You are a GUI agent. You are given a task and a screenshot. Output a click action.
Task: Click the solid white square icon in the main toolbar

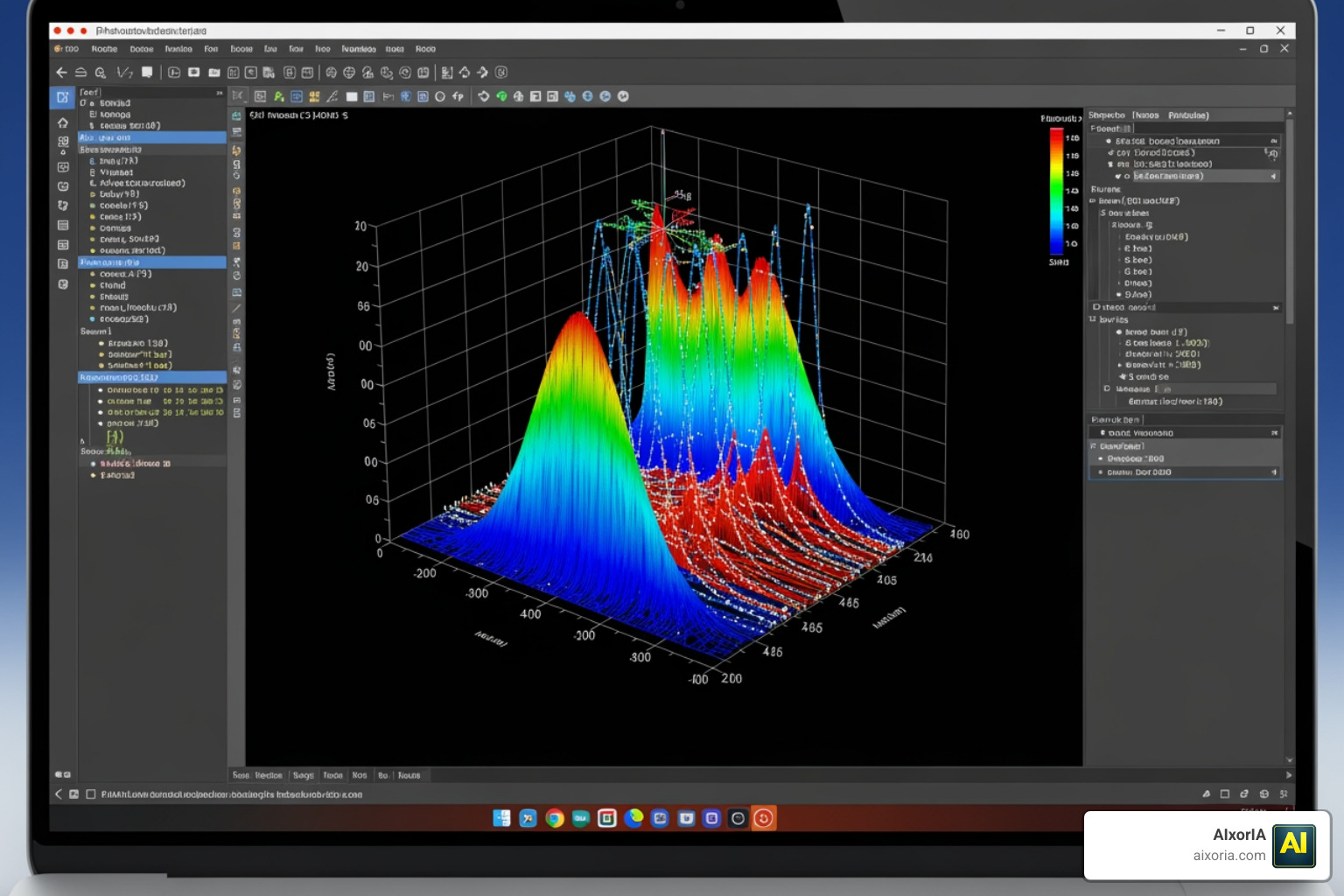tap(147, 72)
